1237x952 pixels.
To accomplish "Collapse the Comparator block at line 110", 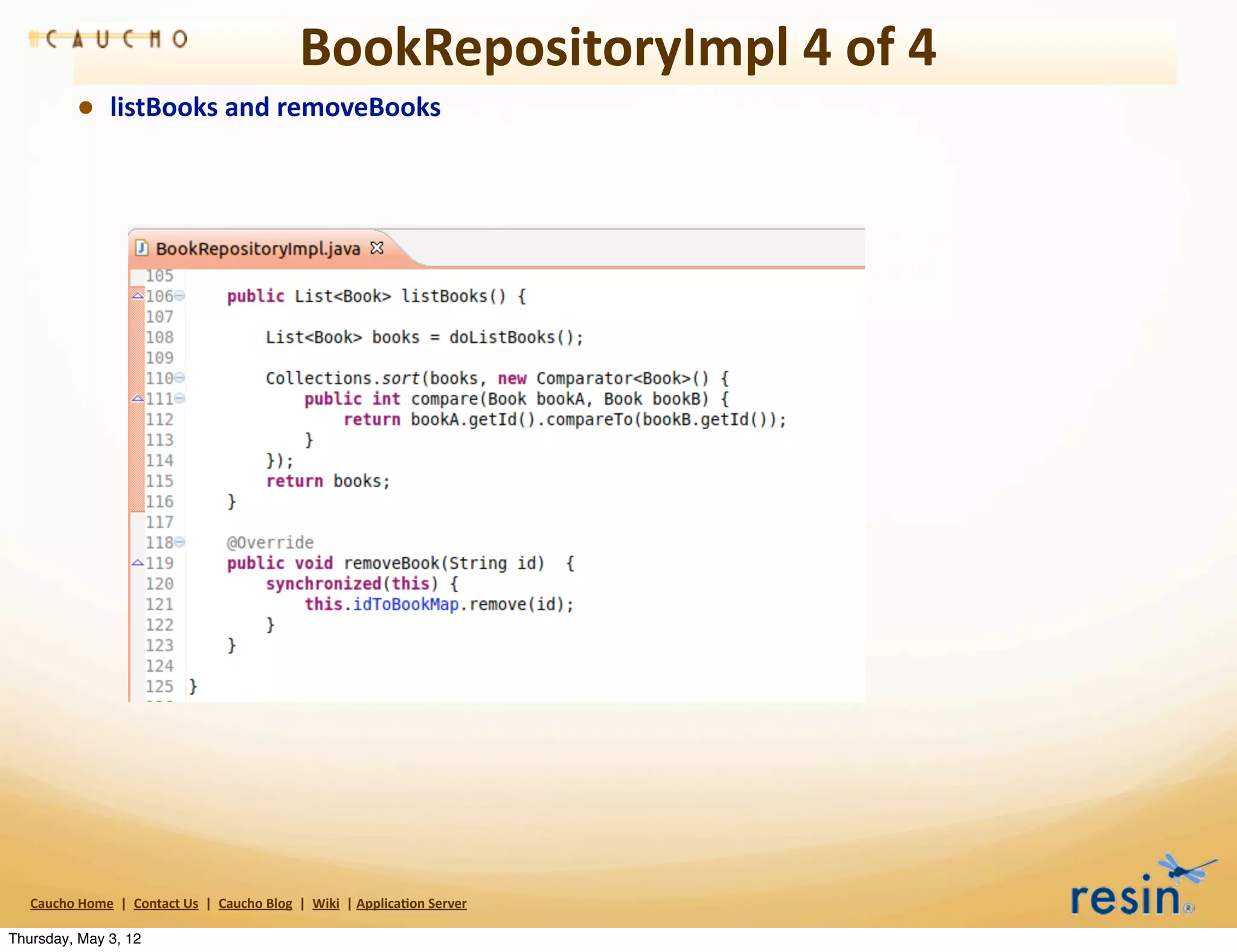I will pos(179,378).
